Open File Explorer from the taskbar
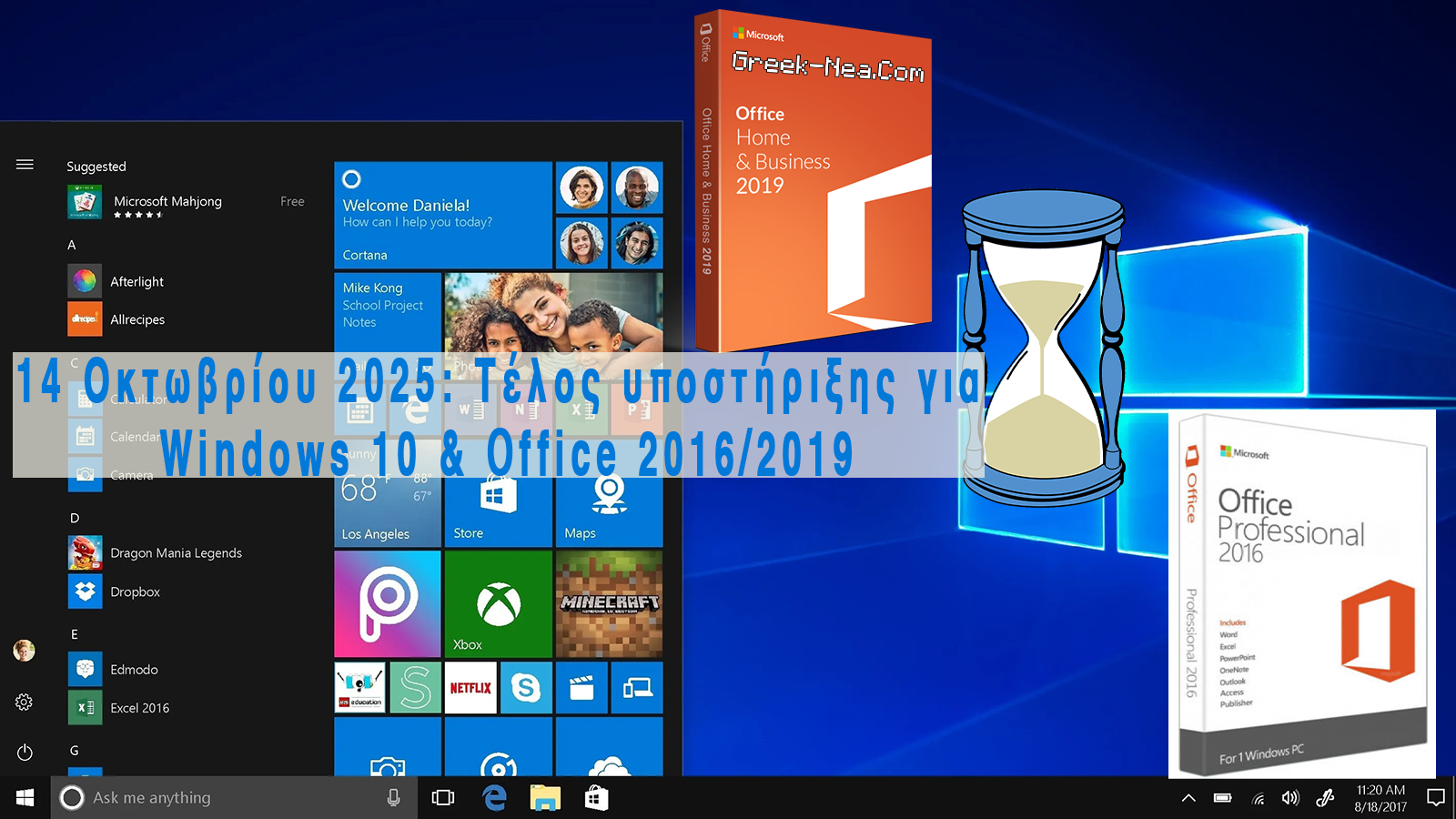Screen dimensions: 1456x819 pyautogui.click(x=545, y=797)
